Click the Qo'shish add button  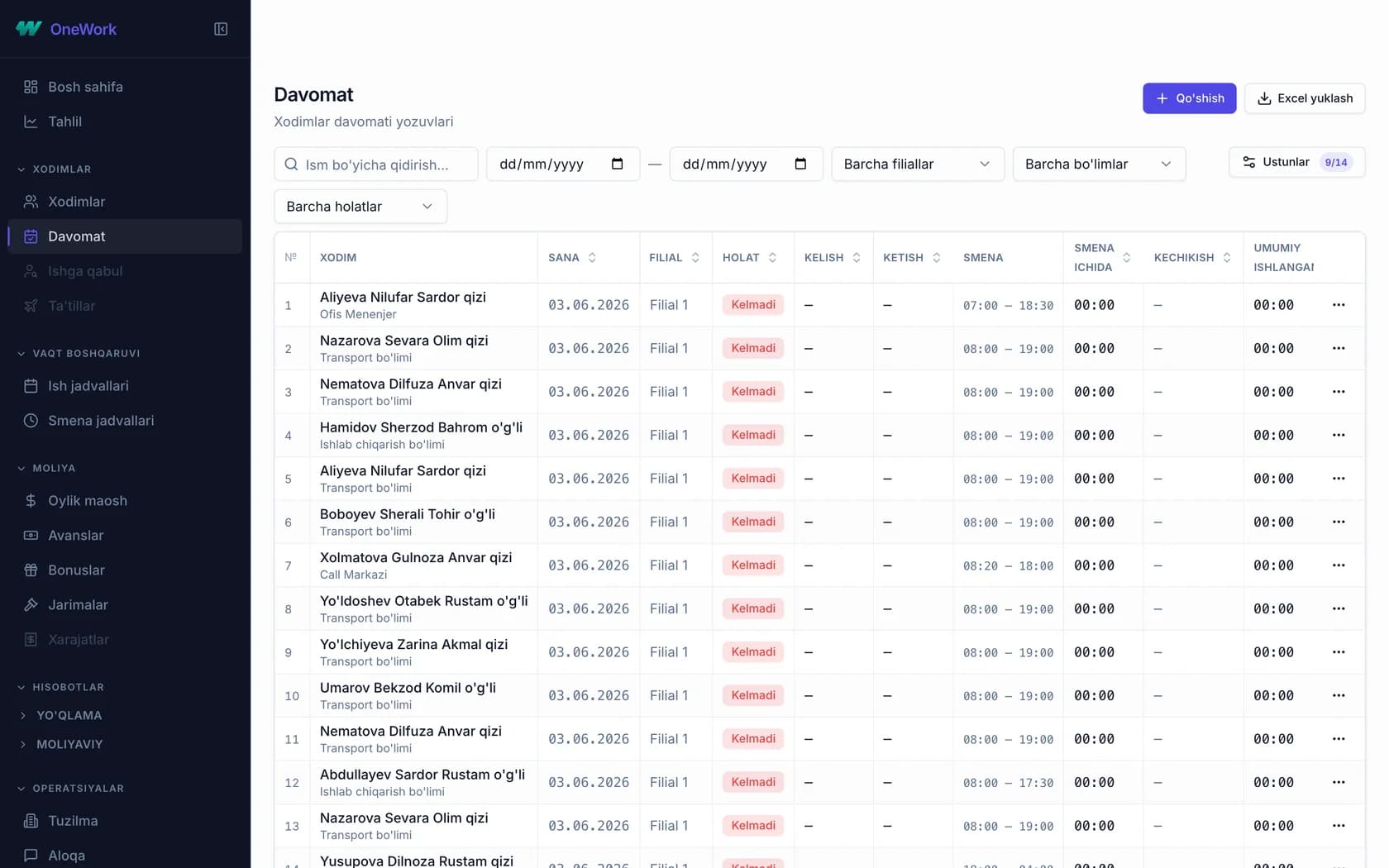1189,98
